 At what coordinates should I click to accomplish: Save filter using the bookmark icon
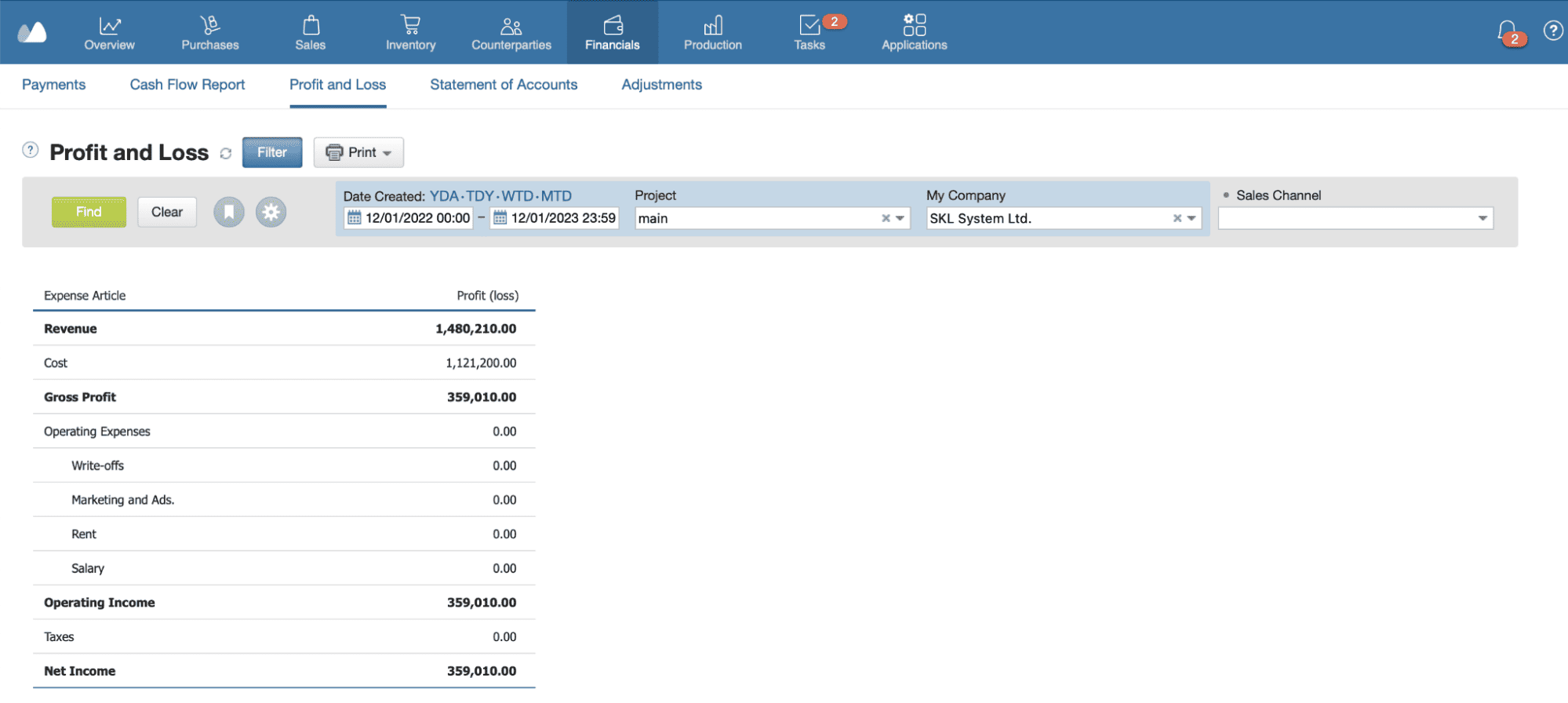click(229, 212)
